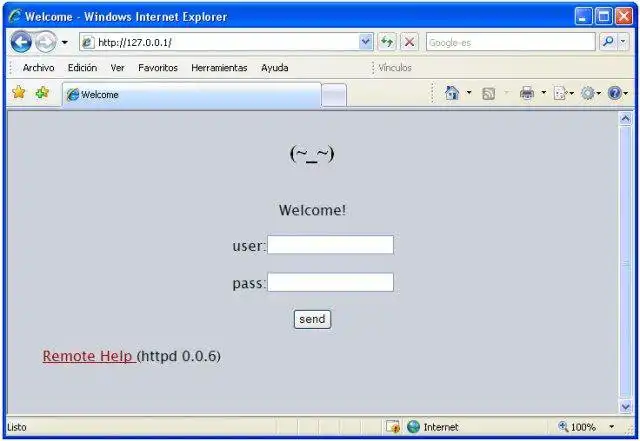Minimize the Internet Explorer window
The width and height of the screenshot is (640, 441).
pyautogui.click(x=583, y=17)
